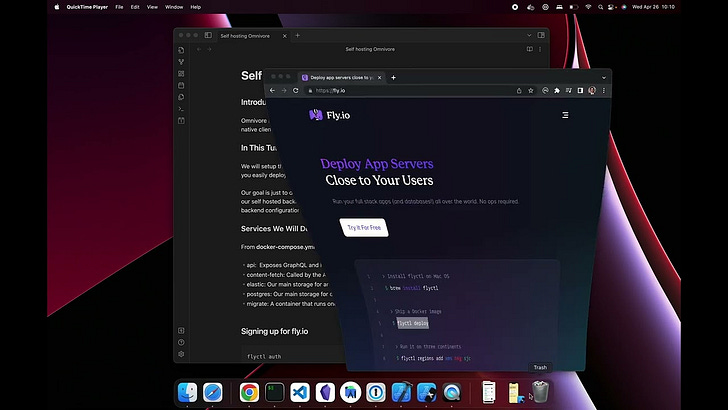Click Chrome back arrow

tap(273, 91)
